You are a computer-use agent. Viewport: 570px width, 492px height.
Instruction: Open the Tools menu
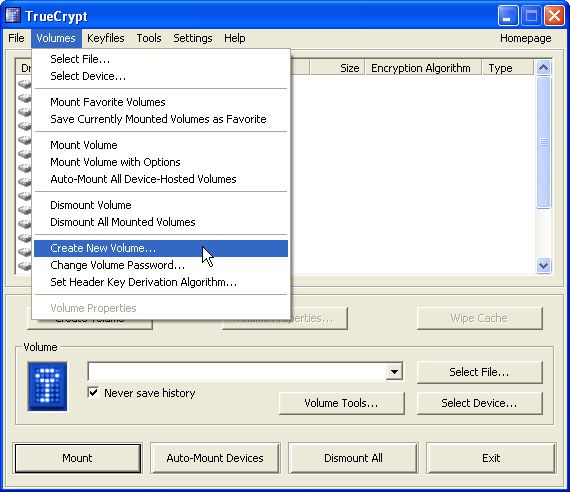[149, 38]
